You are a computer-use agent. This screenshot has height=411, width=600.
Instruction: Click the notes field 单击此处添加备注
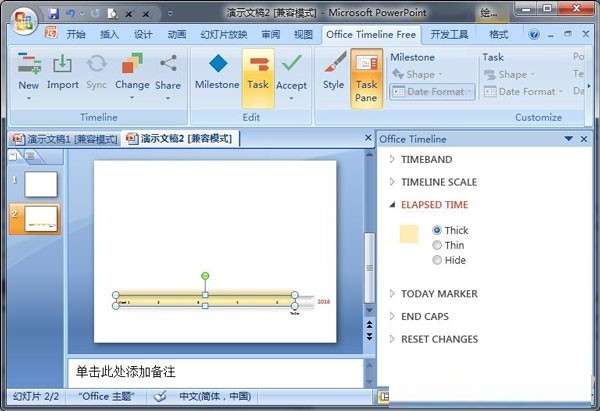click(x=215, y=372)
